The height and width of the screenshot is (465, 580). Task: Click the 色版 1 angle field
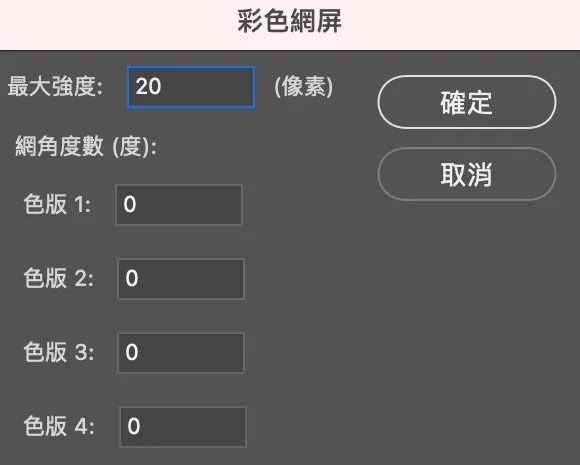click(x=179, y=205)
